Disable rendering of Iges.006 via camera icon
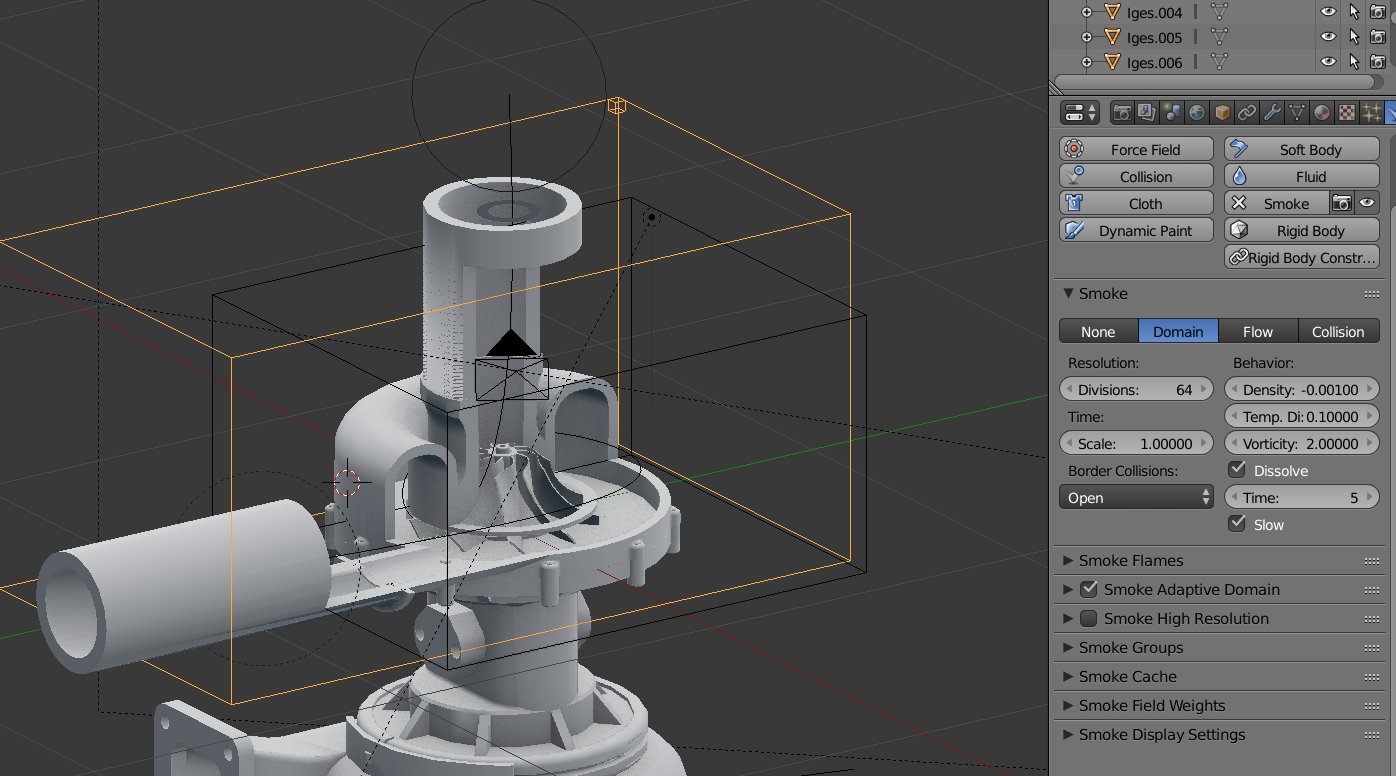The height and width of the screenshot is (776, 1396). click(1377, 62)
